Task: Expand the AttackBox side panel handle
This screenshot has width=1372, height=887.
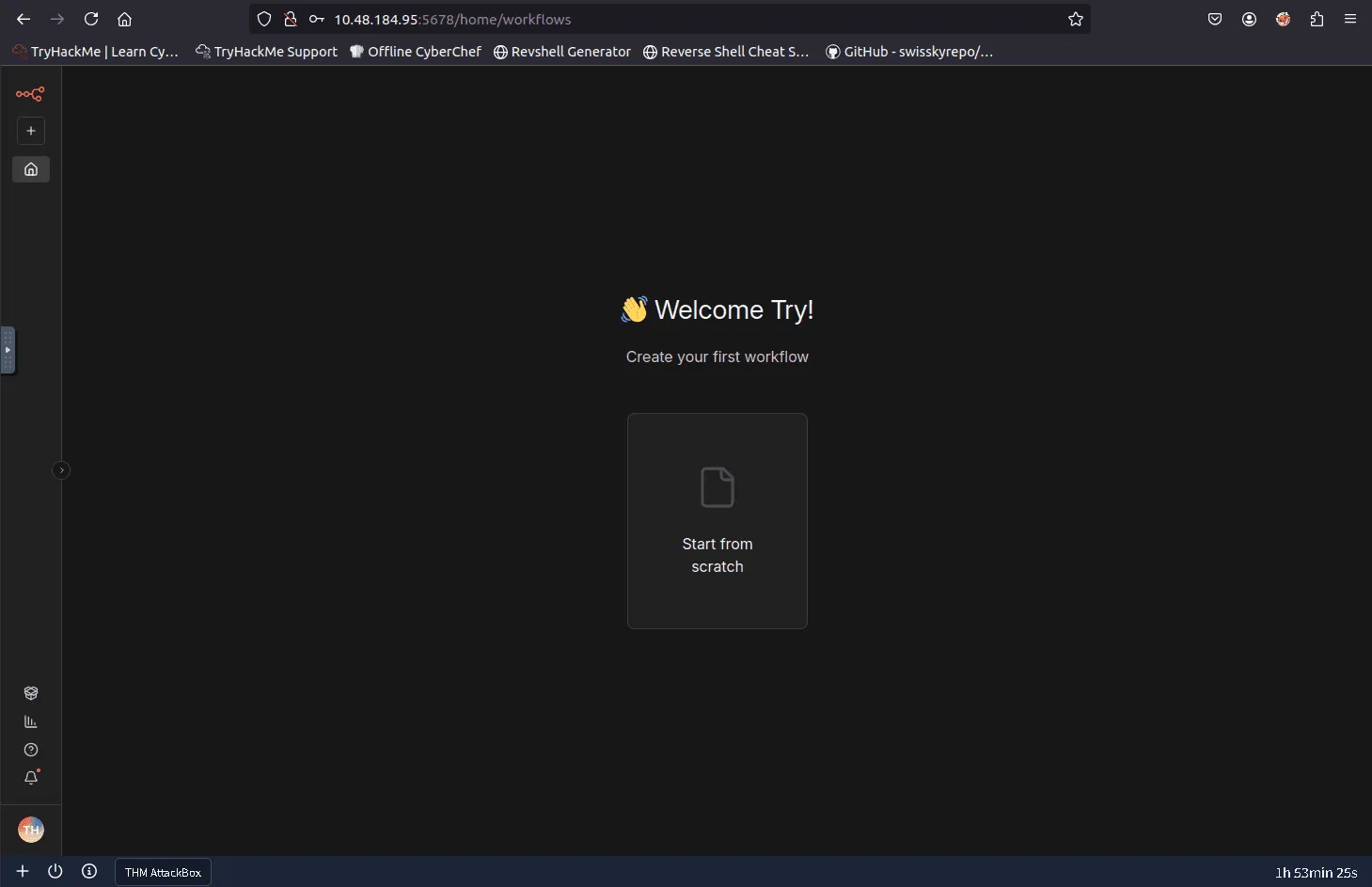Action: (x=8, y=350)
